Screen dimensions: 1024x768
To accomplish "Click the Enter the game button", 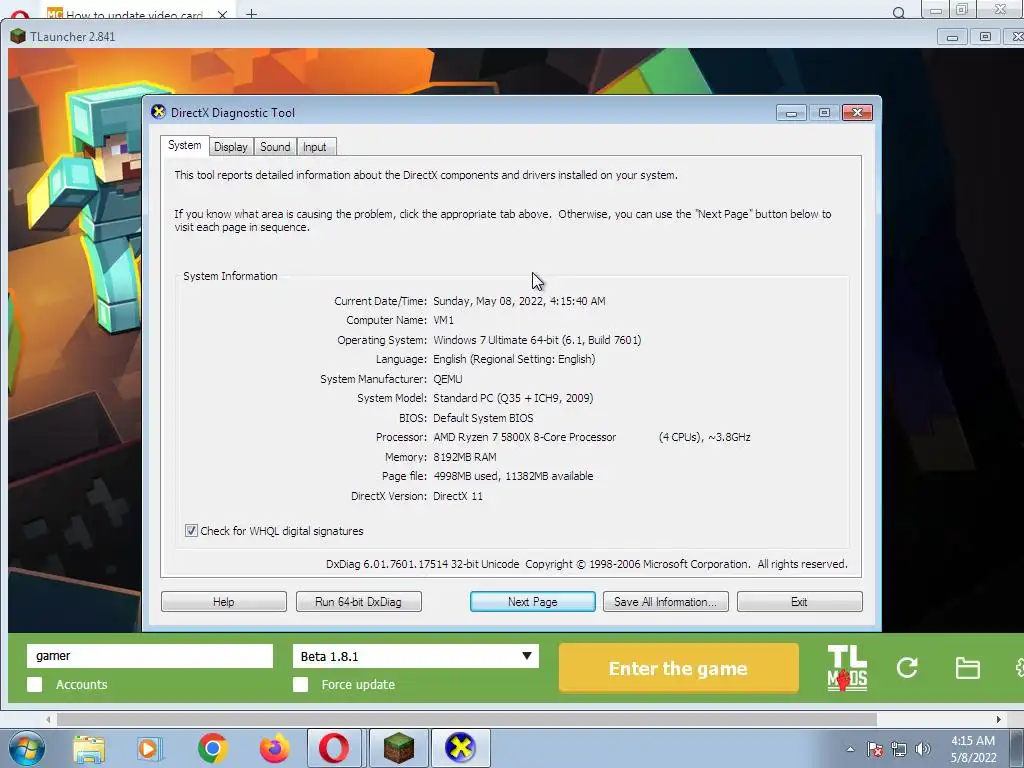I will click(x=679, y=668).
